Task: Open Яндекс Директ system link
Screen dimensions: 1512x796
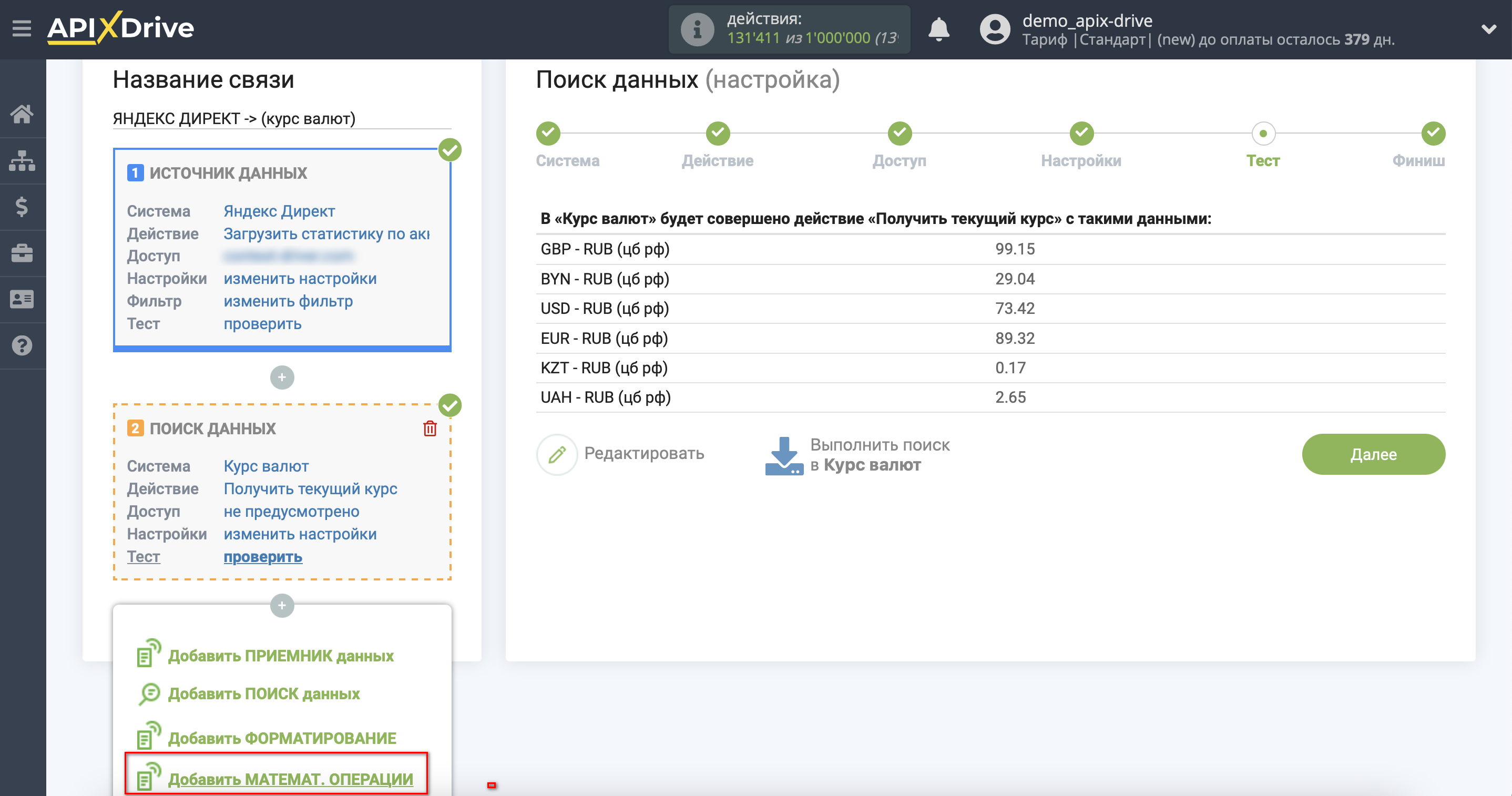Action: point(279,211)
